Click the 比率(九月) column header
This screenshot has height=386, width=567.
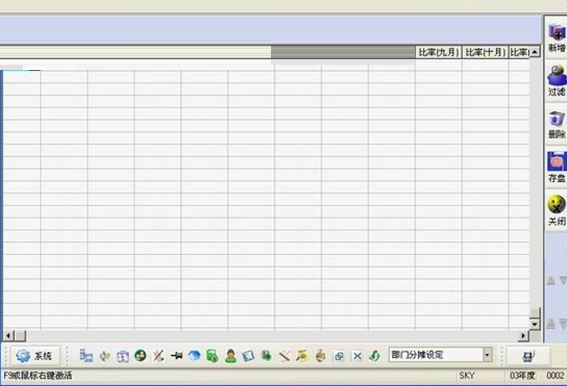439,52
